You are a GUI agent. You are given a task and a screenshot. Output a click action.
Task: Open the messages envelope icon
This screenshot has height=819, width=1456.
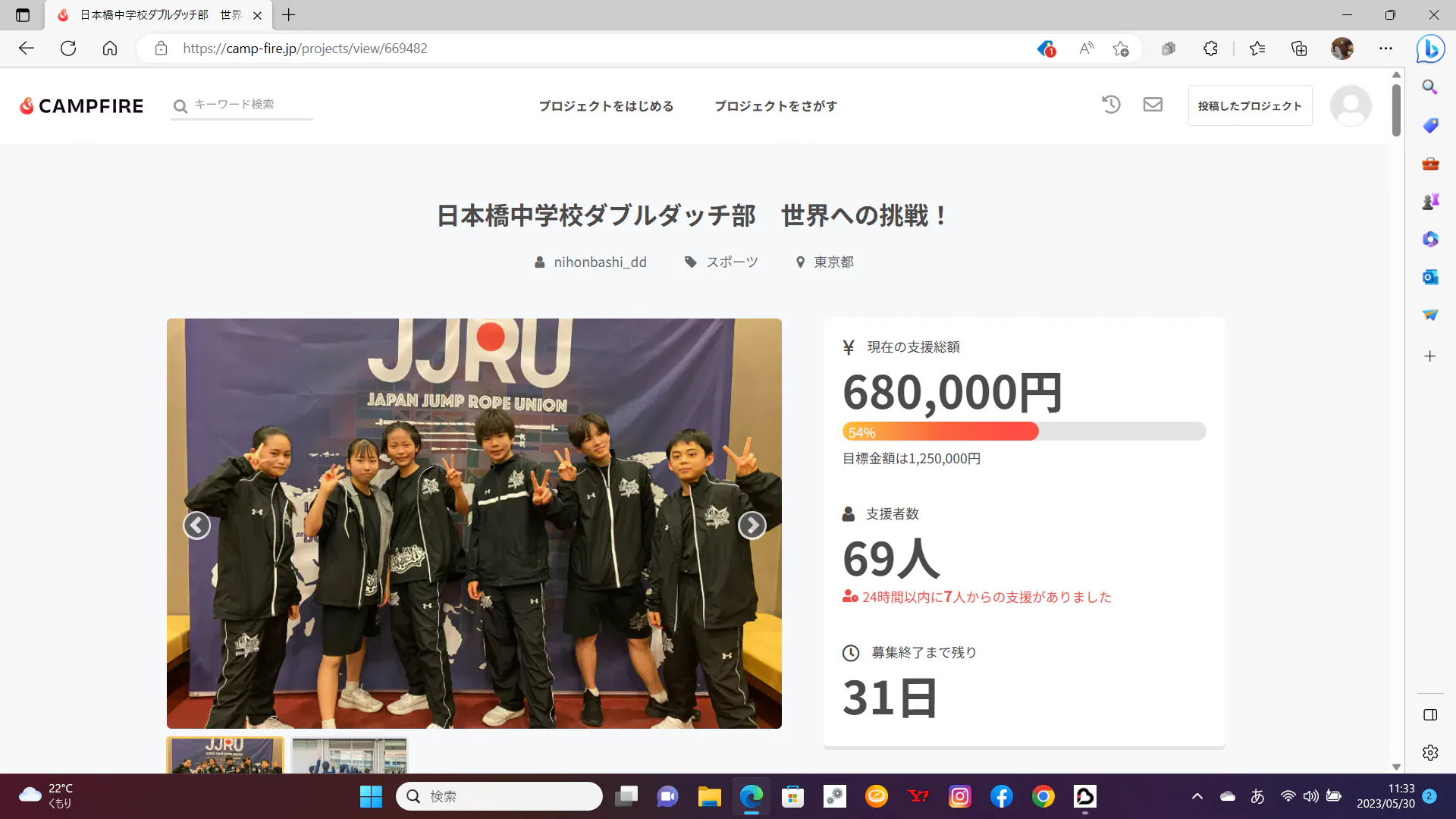1153,105
